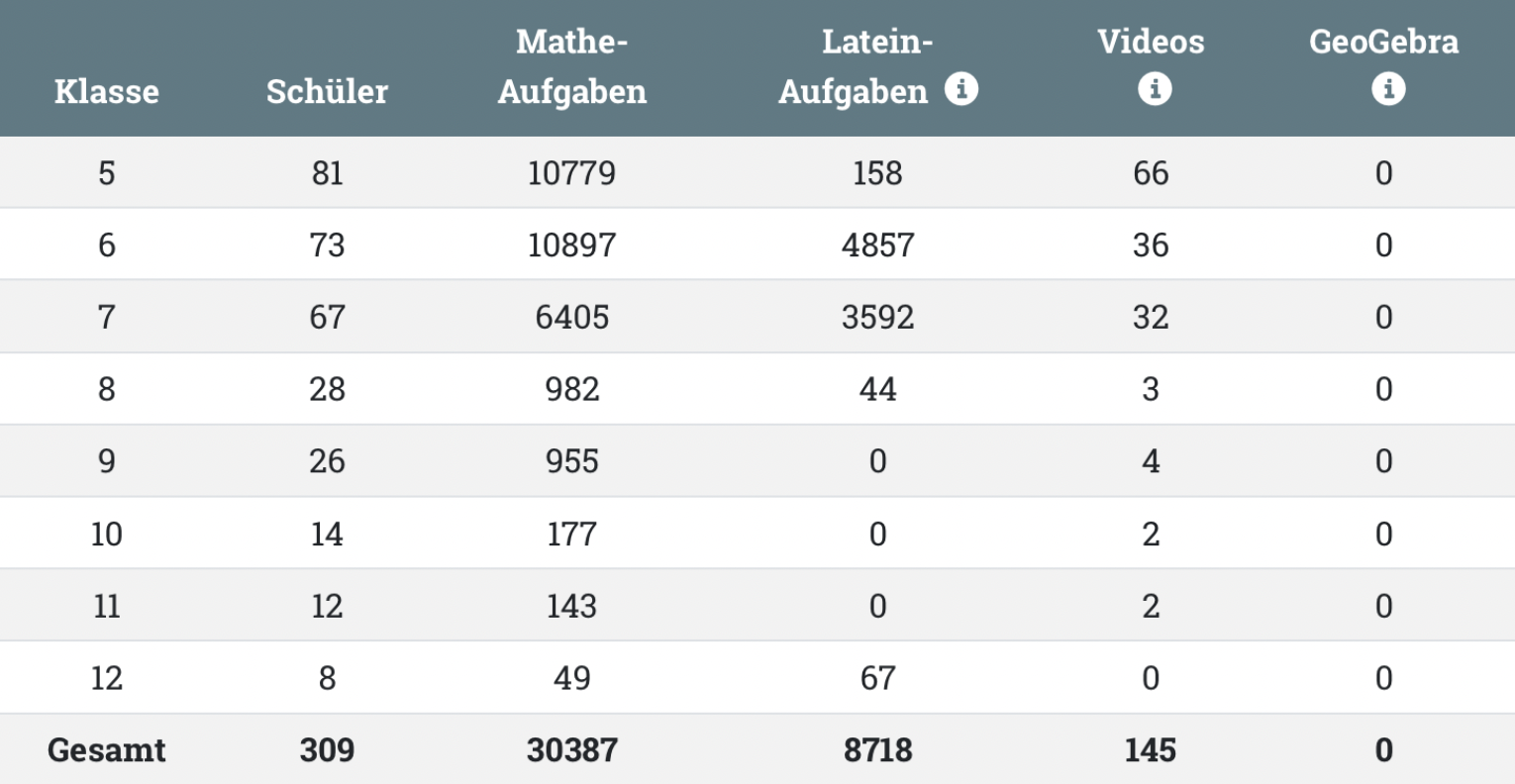Image resolution: width=1515 pixels, height=784 pixels.
Task: Click total Latein-Aufgaben value 8718
Action: pyautogui.click(x=877, y=750)
